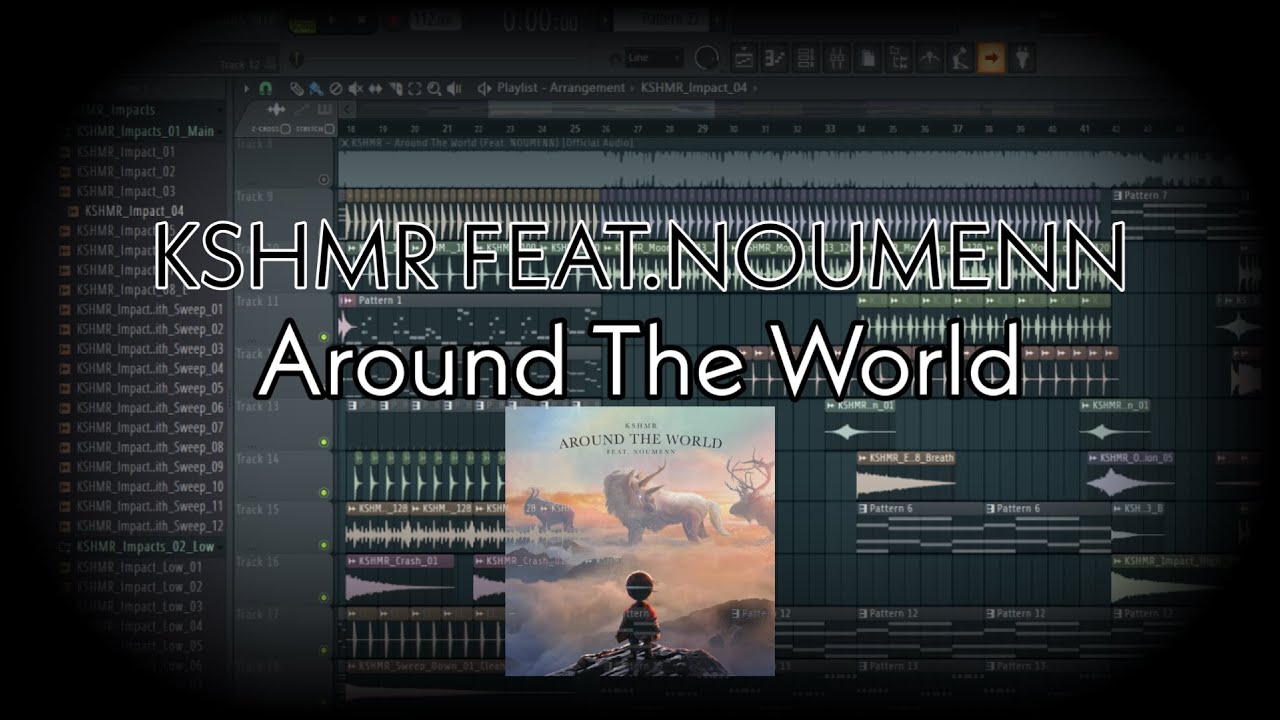Open the Line snap dropdown
Screen dimensions: 1280x720
[654, 58]
